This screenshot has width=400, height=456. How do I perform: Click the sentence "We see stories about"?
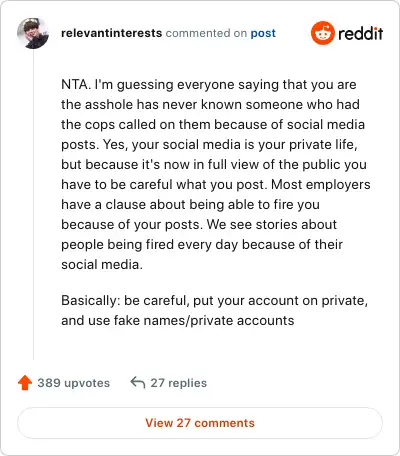(x=272, y=224)
